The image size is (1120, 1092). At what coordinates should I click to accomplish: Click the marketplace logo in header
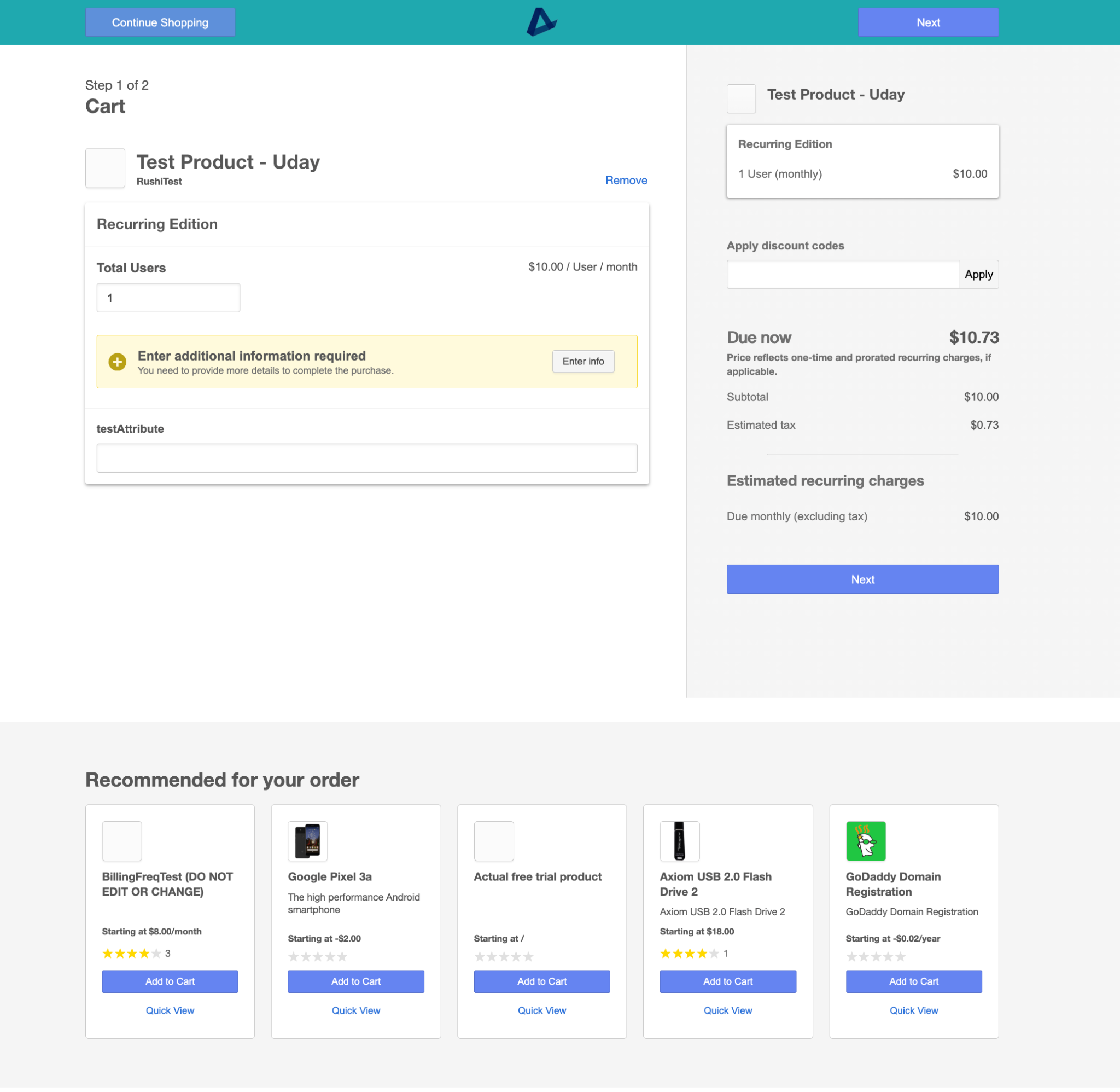[x=541, y=22]
